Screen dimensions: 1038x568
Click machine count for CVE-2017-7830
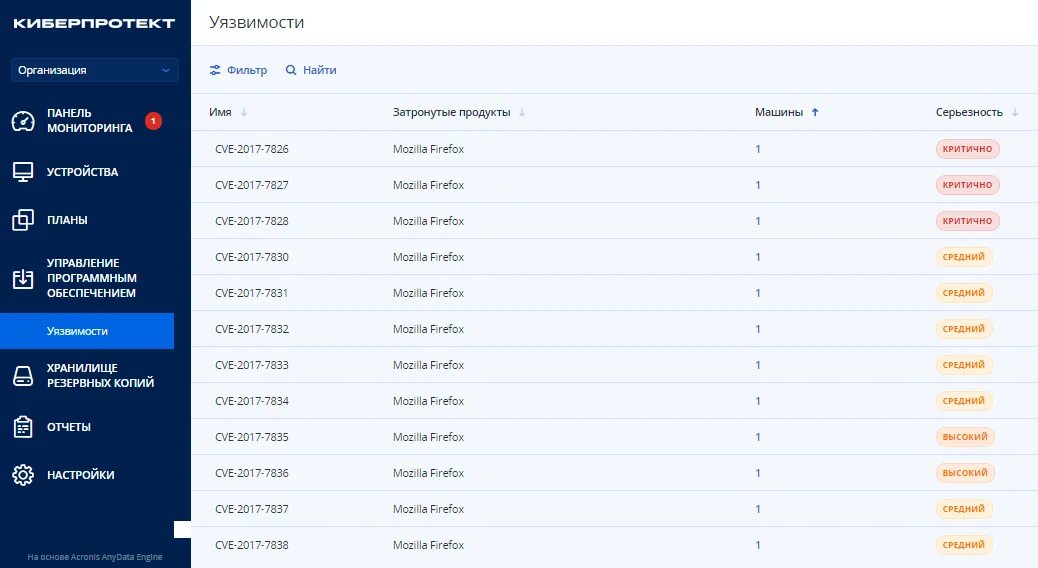[x=758, y=257]
